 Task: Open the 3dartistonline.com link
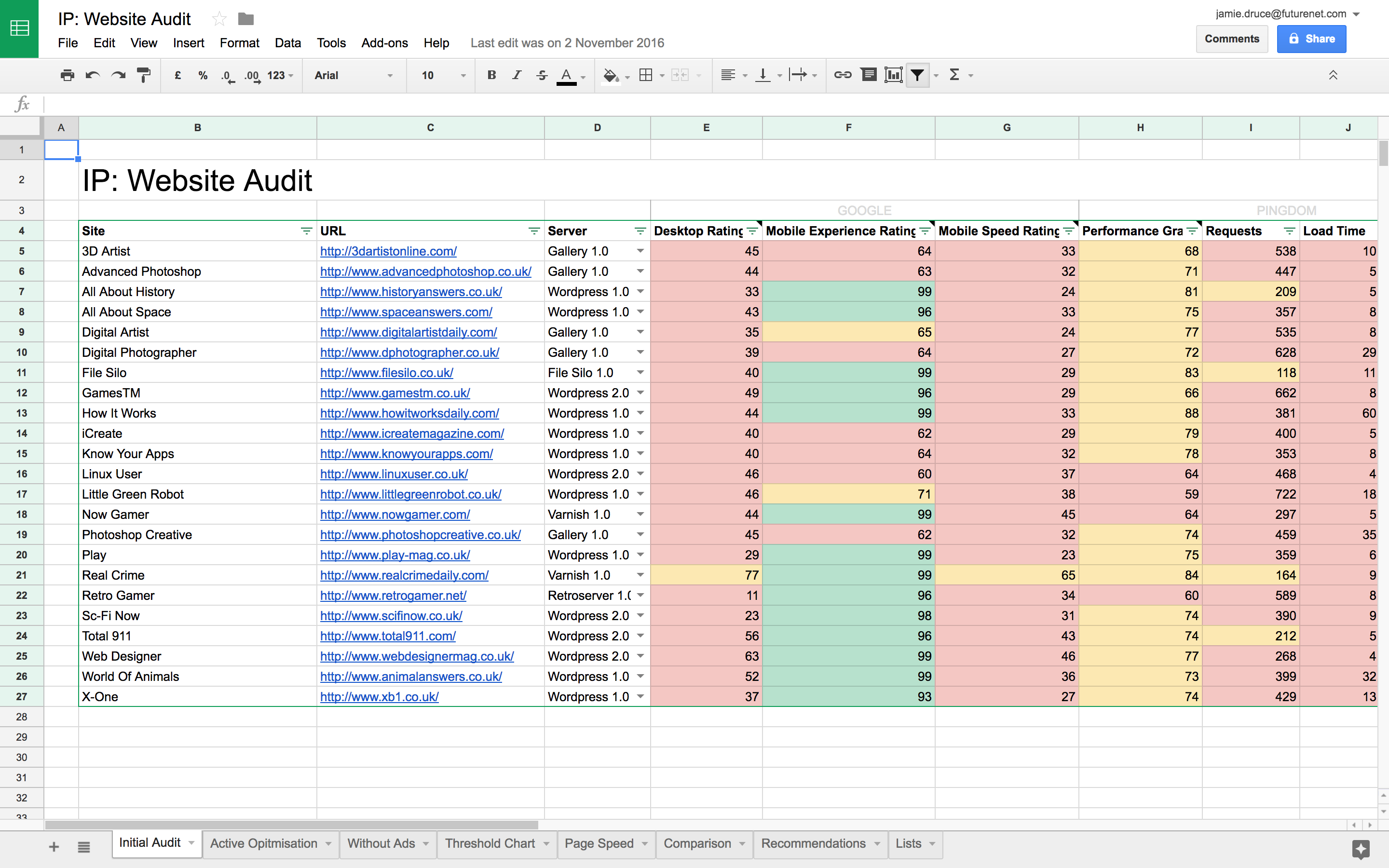(x=388, y=251)
